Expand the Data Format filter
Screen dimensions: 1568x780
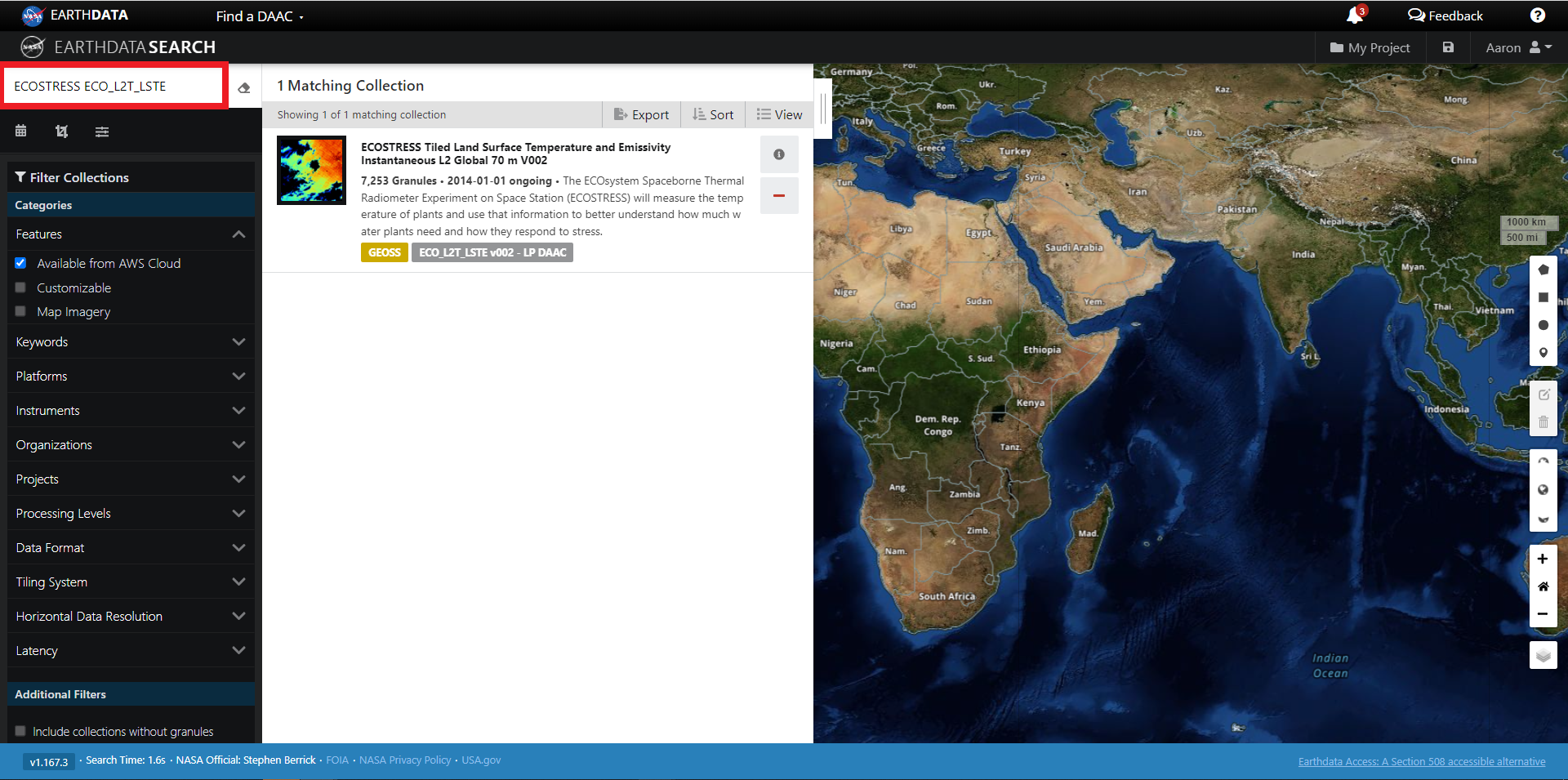[x=131, y=547]
